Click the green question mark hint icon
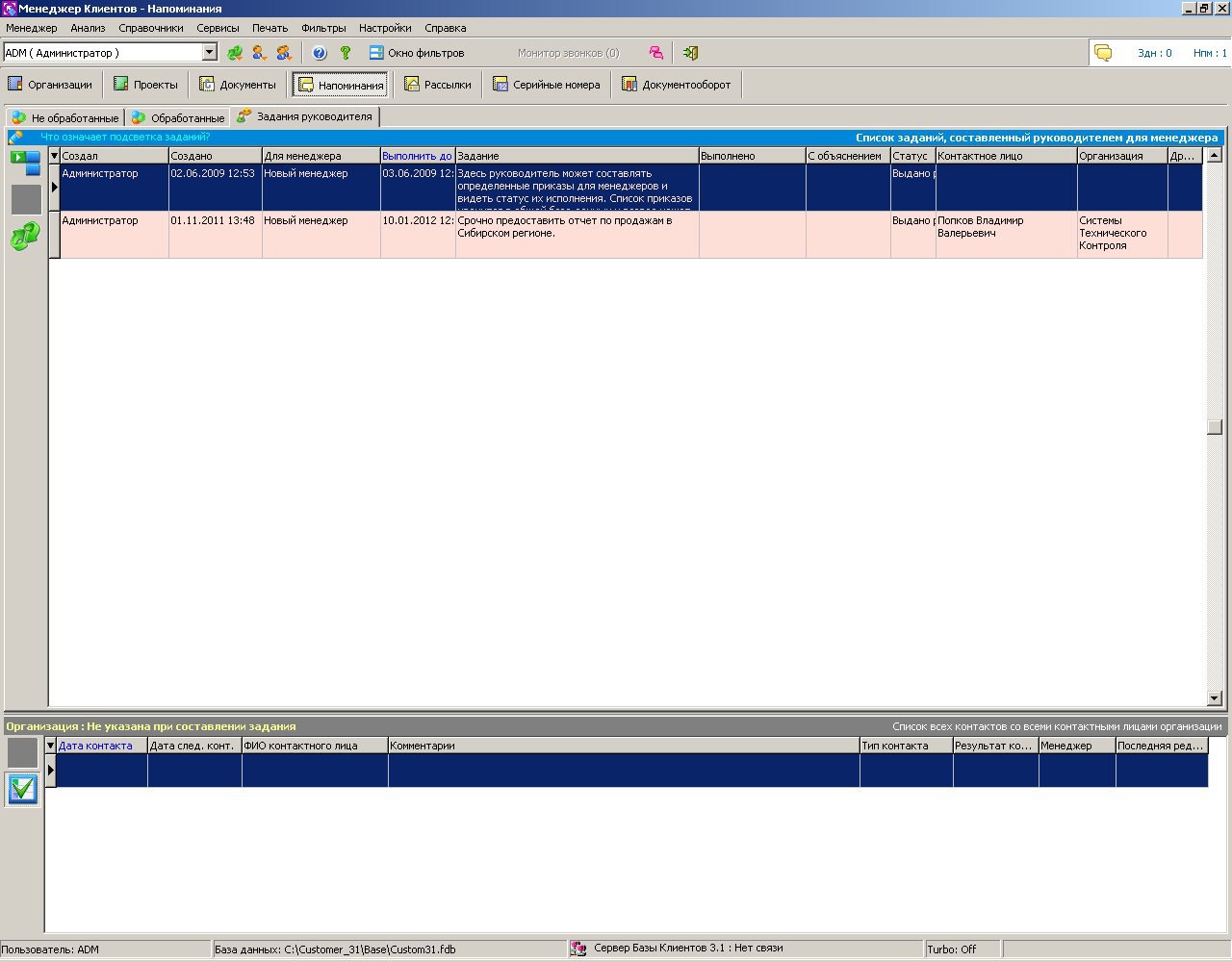Image resolution: width=1232 pixels, height=962 pixels. [x=346, y=54]
